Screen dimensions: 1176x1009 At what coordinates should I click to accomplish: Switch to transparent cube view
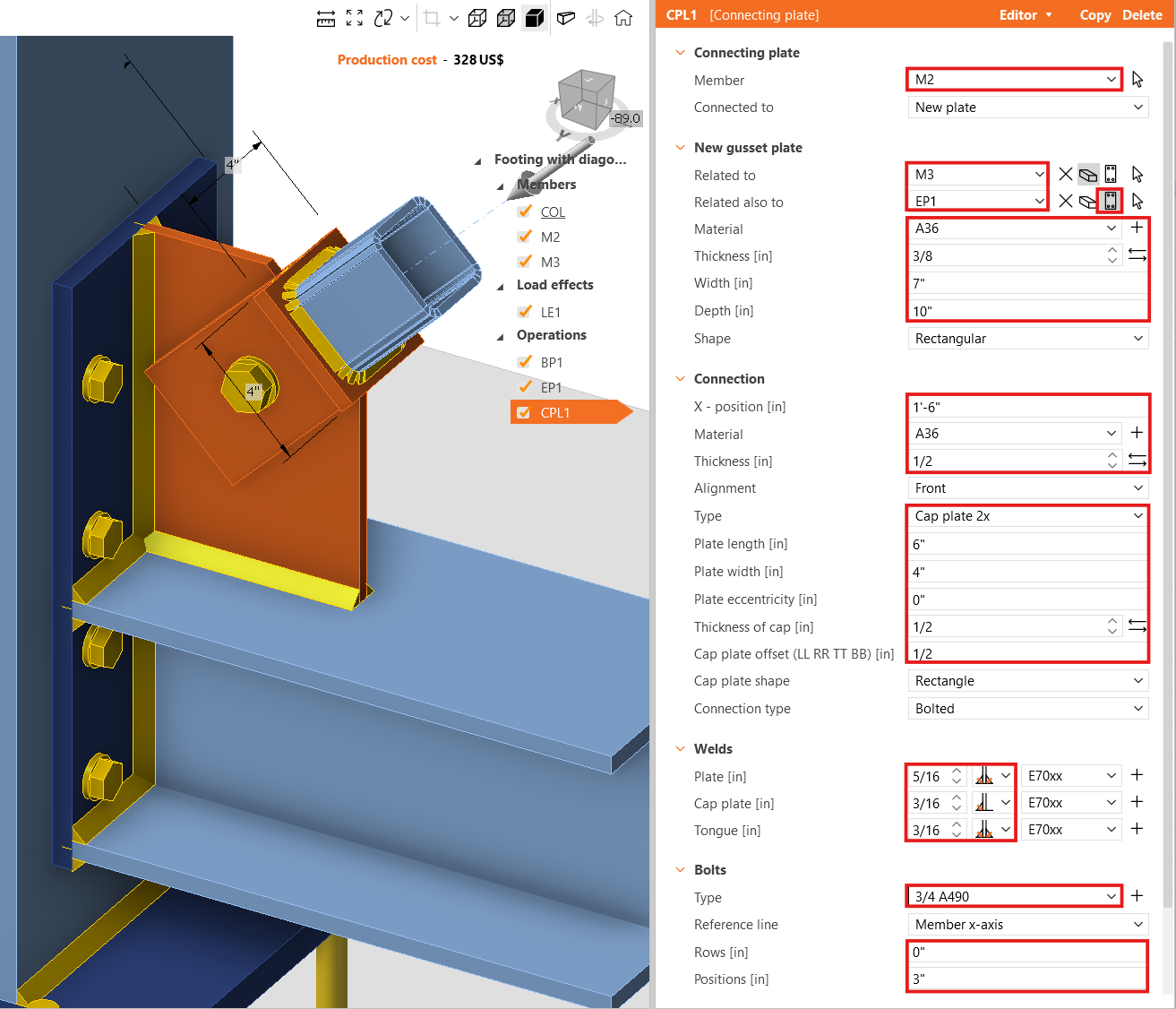506,18
